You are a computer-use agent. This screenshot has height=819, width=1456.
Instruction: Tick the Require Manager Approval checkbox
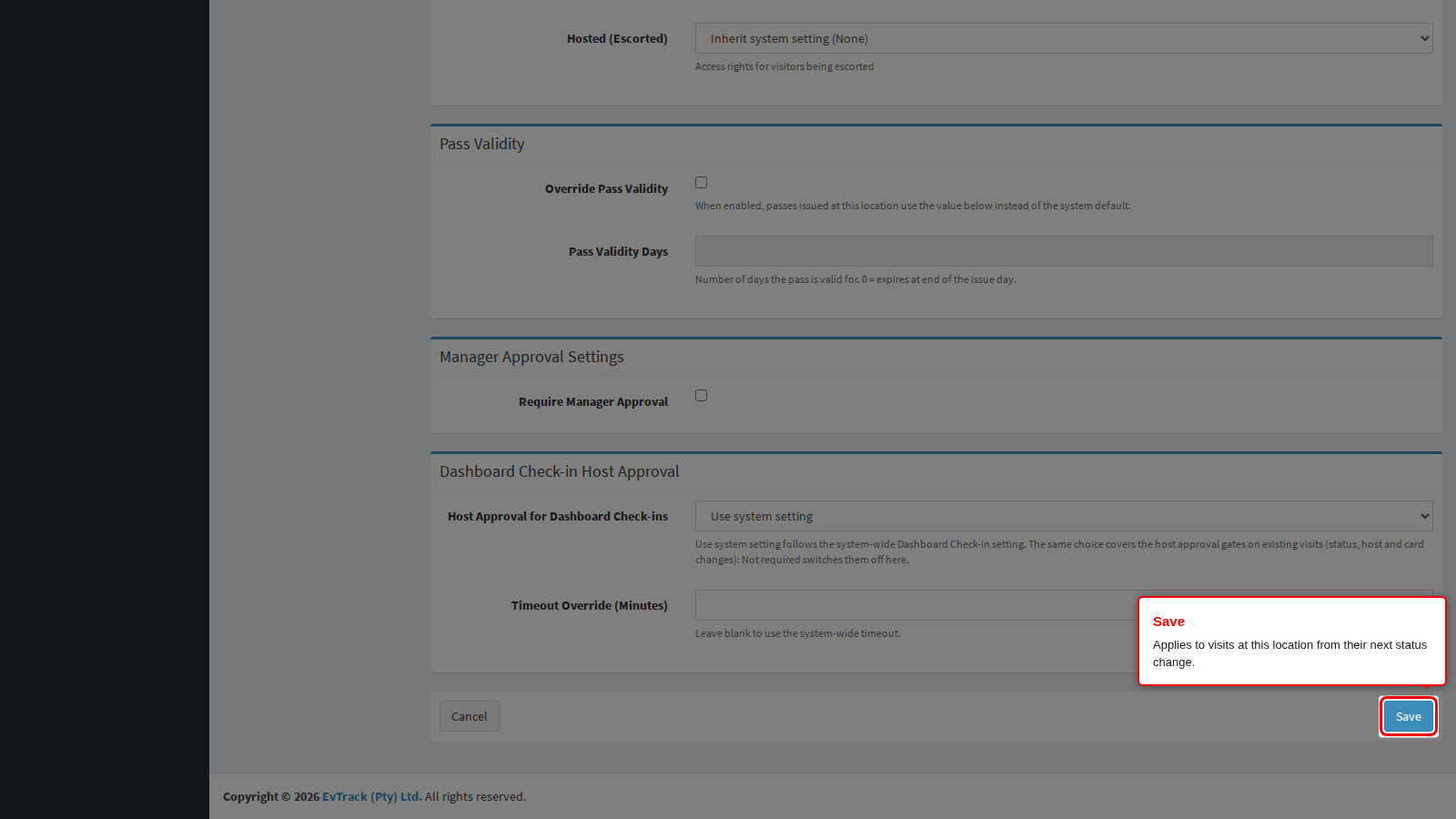tap(701, 395)
